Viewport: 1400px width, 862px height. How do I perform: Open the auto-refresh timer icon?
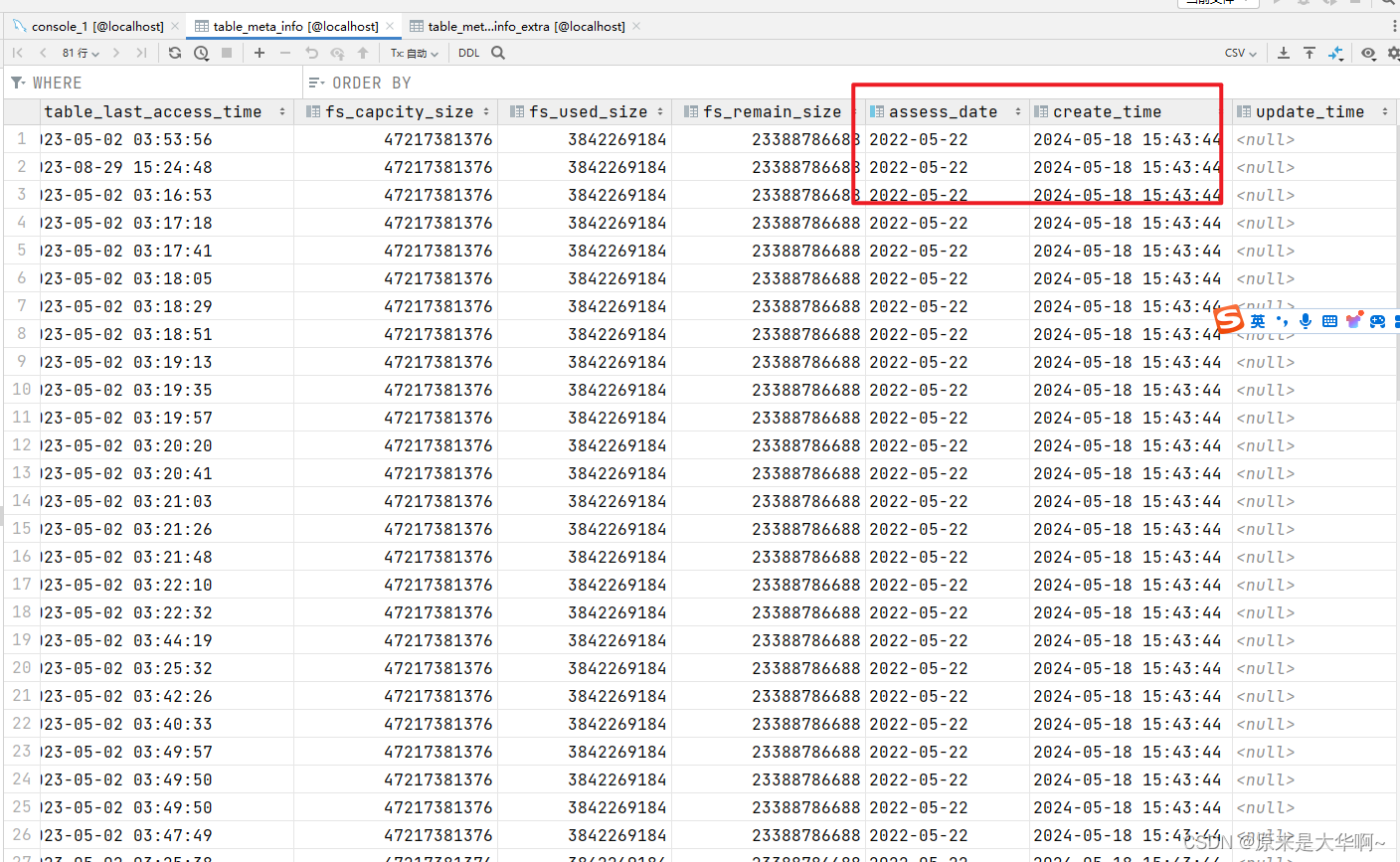(201, 53)
